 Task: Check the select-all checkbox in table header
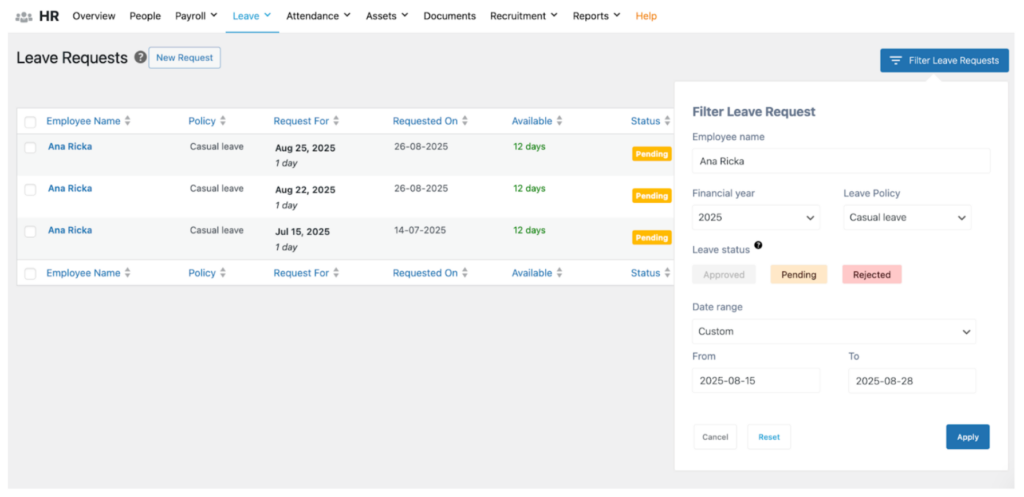30,122
